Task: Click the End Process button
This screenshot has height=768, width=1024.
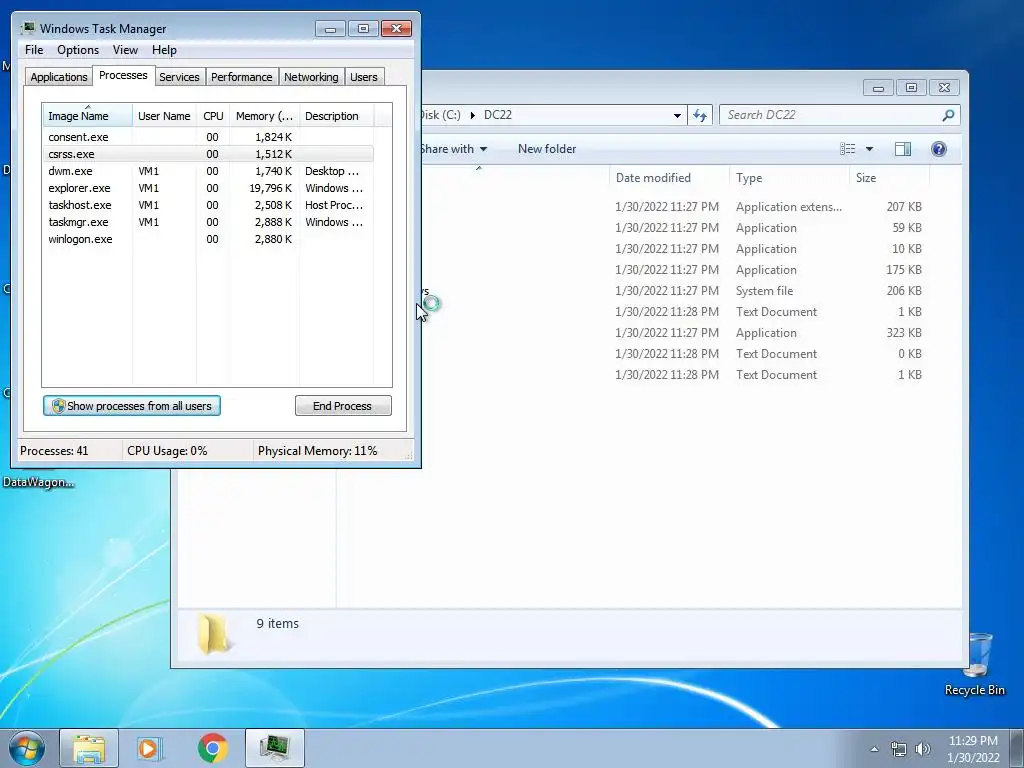Action: pos(343,406)
